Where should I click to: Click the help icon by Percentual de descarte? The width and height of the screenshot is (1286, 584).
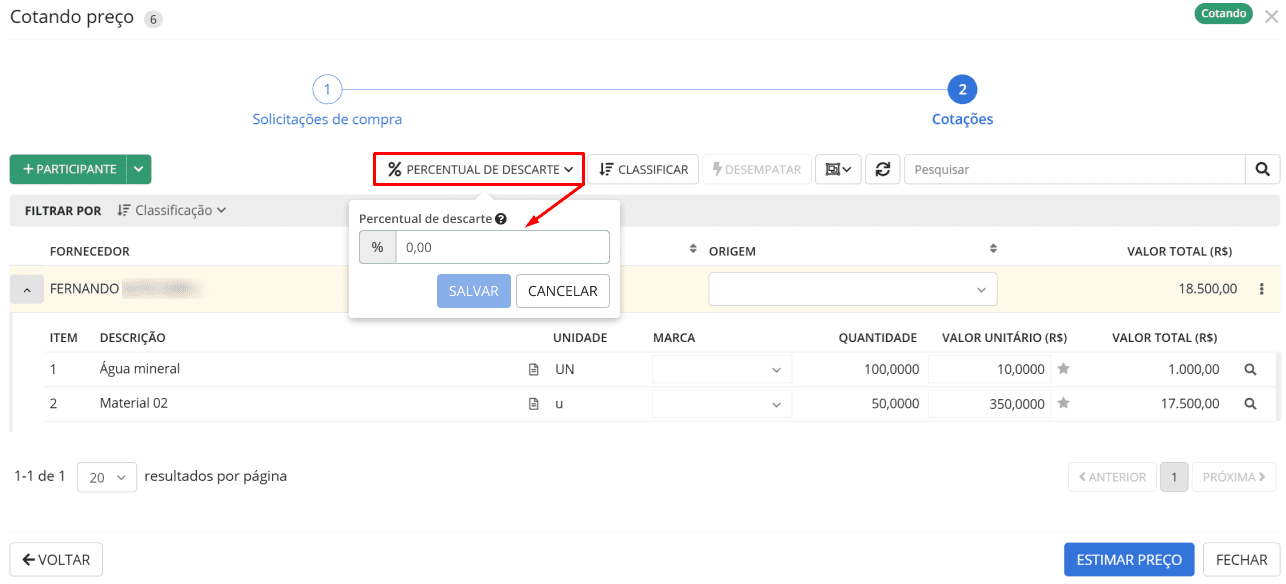(x=501, y=219)
